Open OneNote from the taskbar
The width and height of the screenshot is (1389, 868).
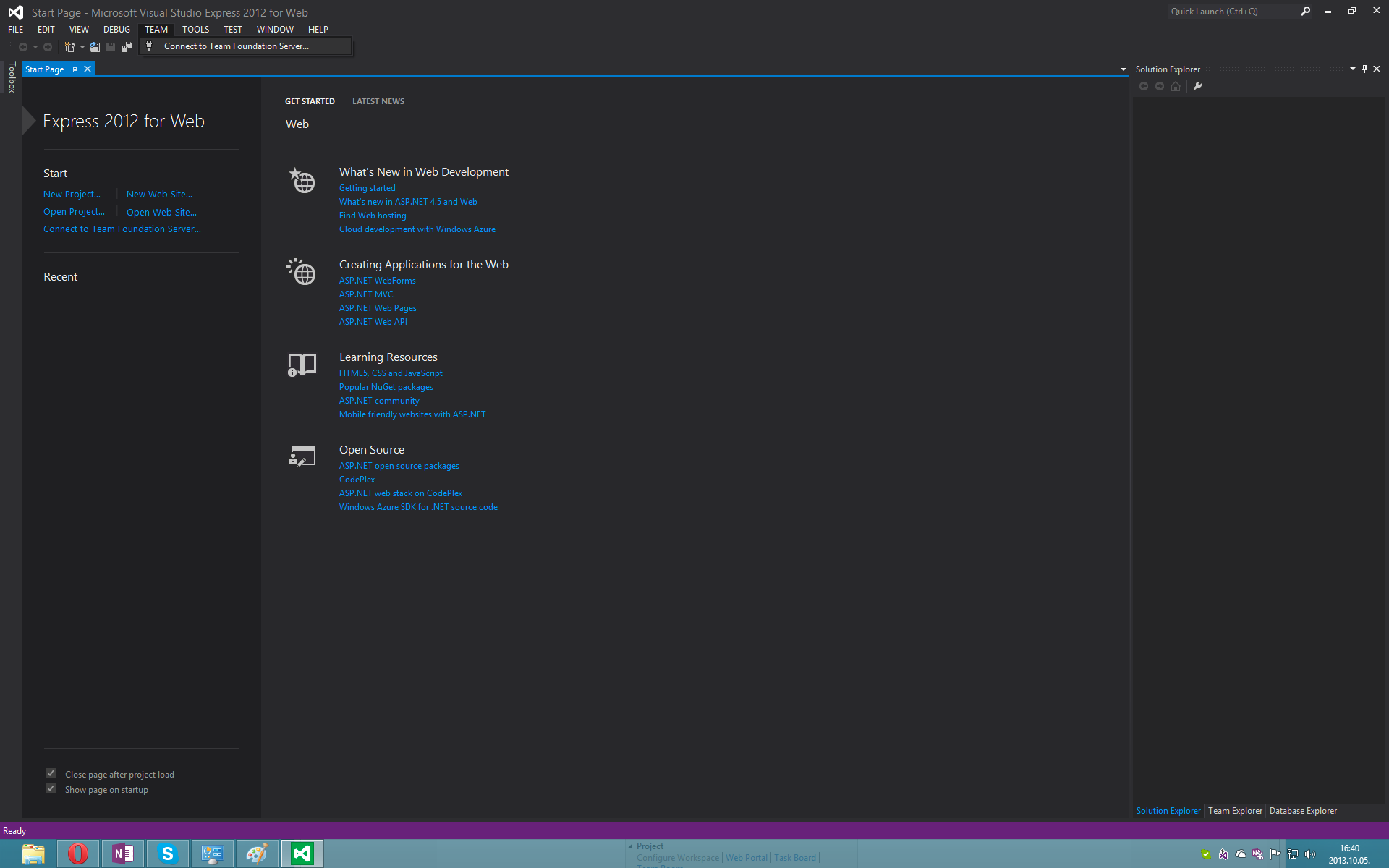(123, 854)
